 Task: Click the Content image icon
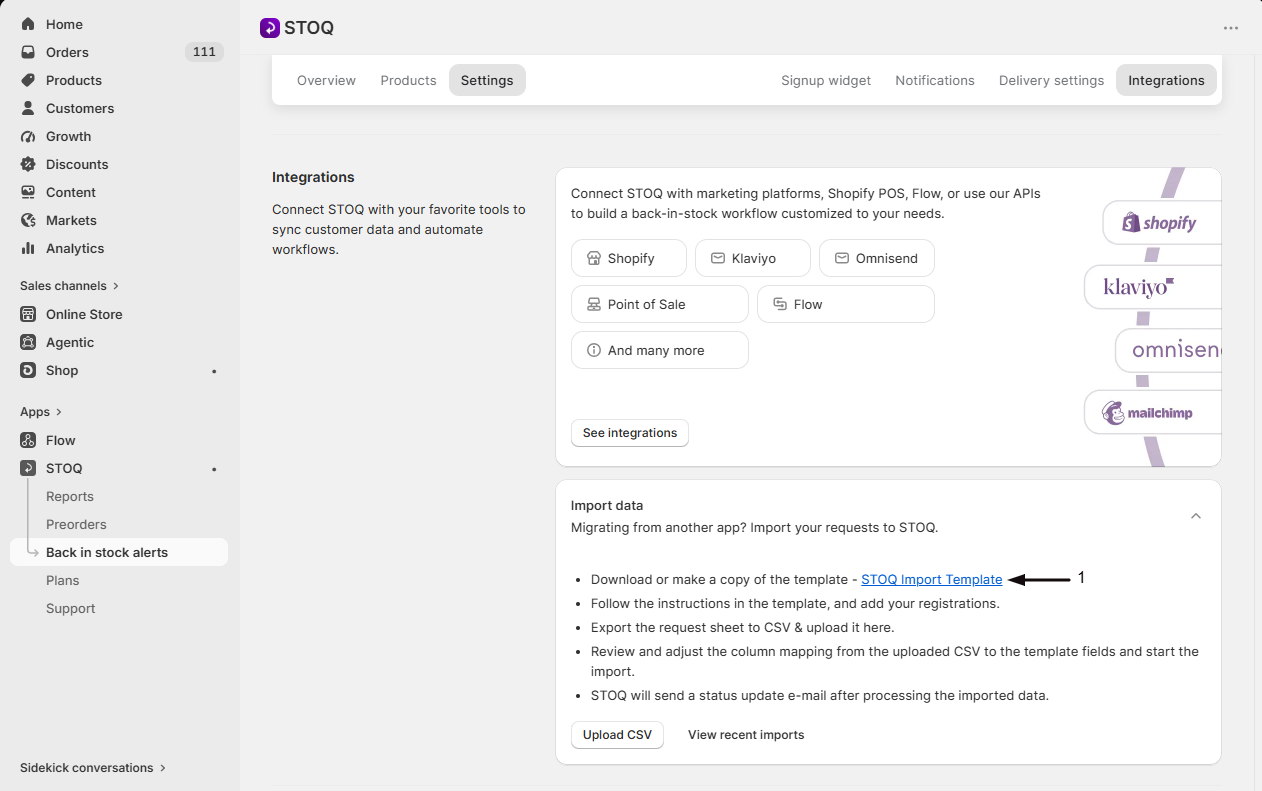[28, 192]
